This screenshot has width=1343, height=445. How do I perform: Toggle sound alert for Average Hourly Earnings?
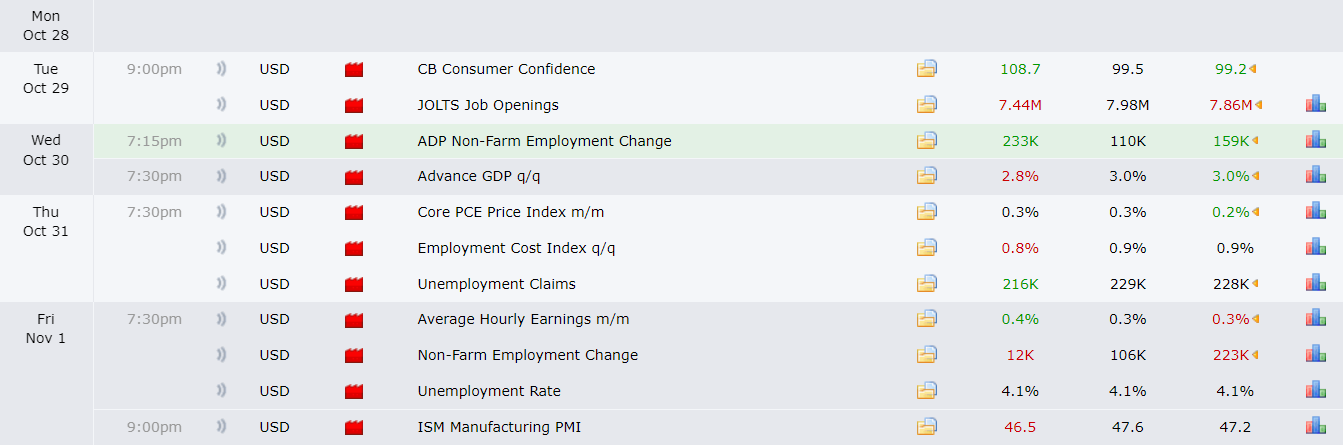click(221, 319)
